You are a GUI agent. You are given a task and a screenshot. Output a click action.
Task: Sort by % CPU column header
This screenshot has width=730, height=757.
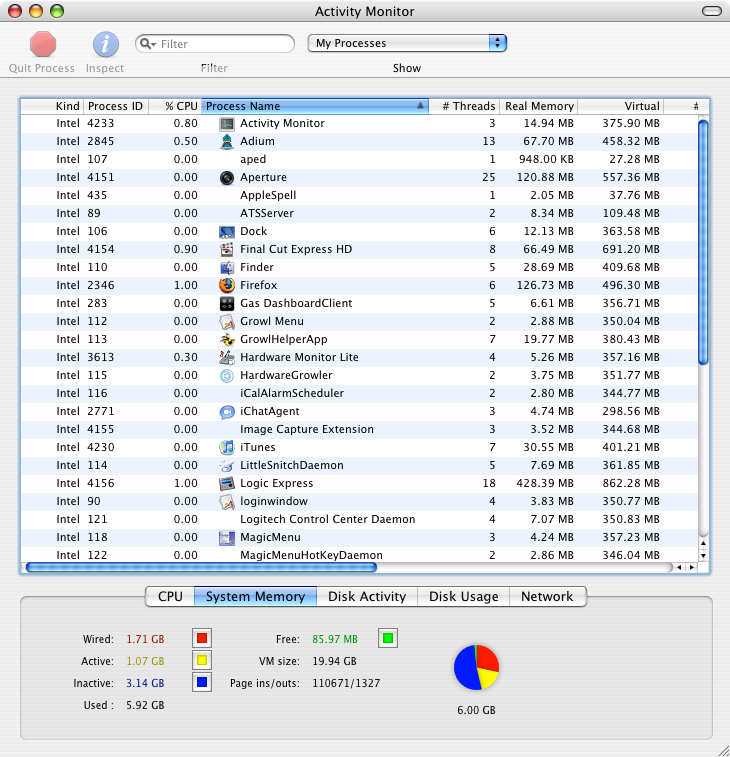point(175,106)
